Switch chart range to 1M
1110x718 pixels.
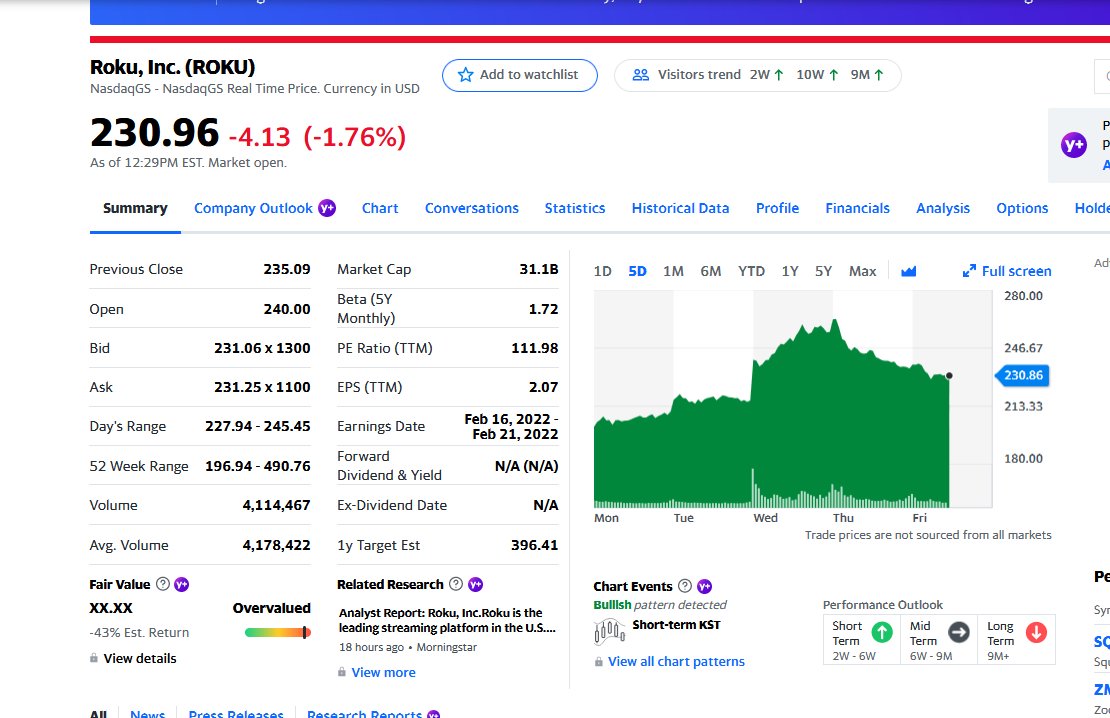[673, 271]
